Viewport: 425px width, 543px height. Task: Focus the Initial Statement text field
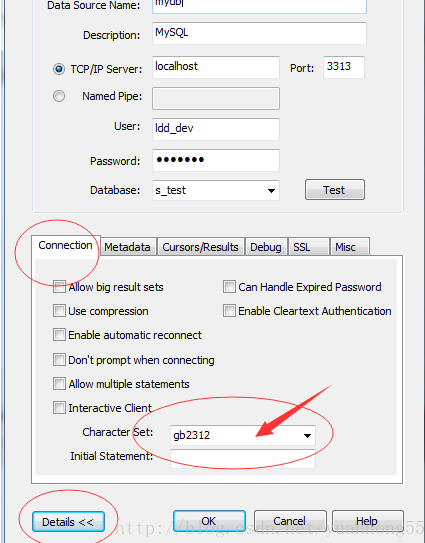tap(243, 459)
